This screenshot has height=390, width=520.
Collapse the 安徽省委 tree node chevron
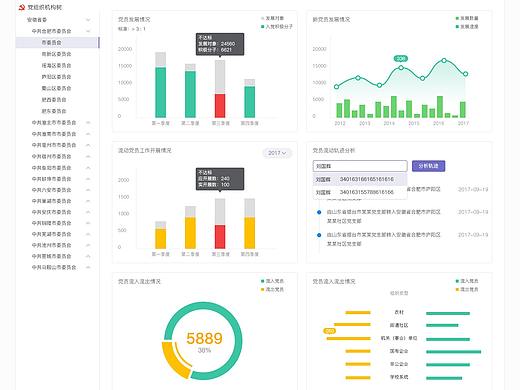click(x=88, y=20)
